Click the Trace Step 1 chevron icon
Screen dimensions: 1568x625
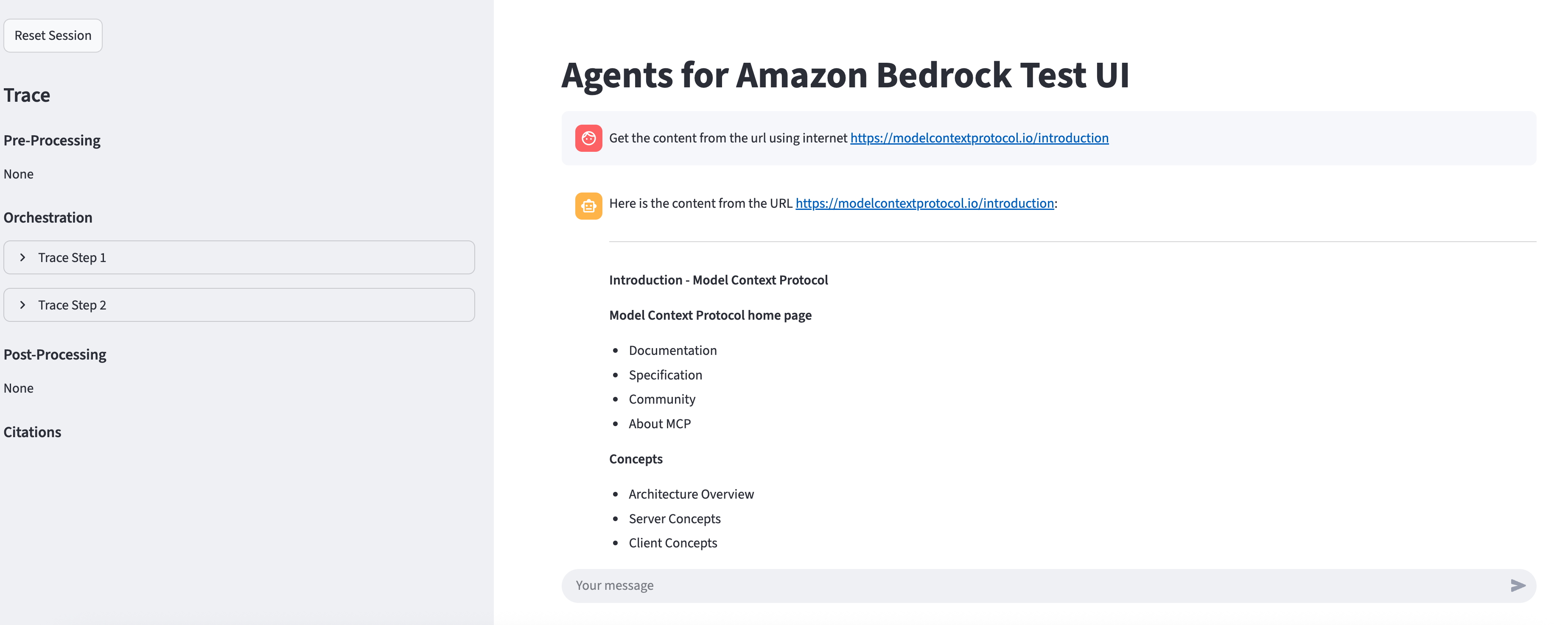click(x=22, y=257)
